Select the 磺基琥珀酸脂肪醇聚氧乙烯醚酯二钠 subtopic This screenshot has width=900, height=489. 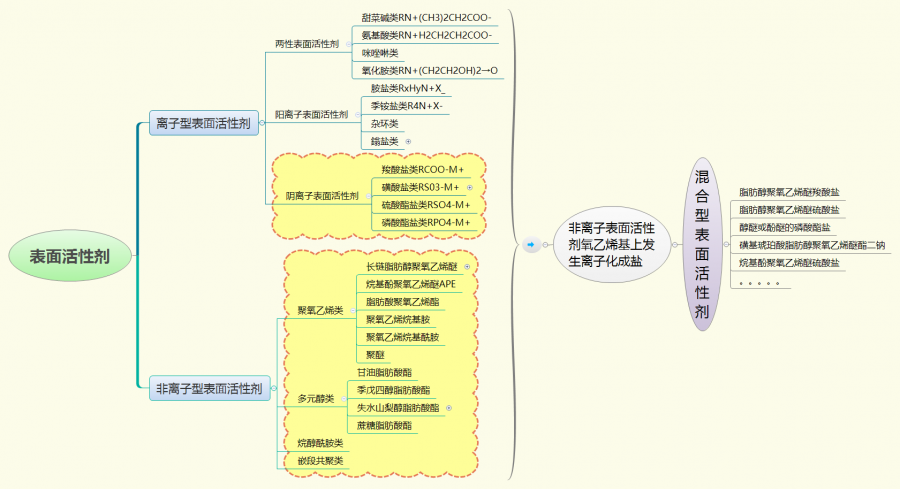(x=811, y=245)
